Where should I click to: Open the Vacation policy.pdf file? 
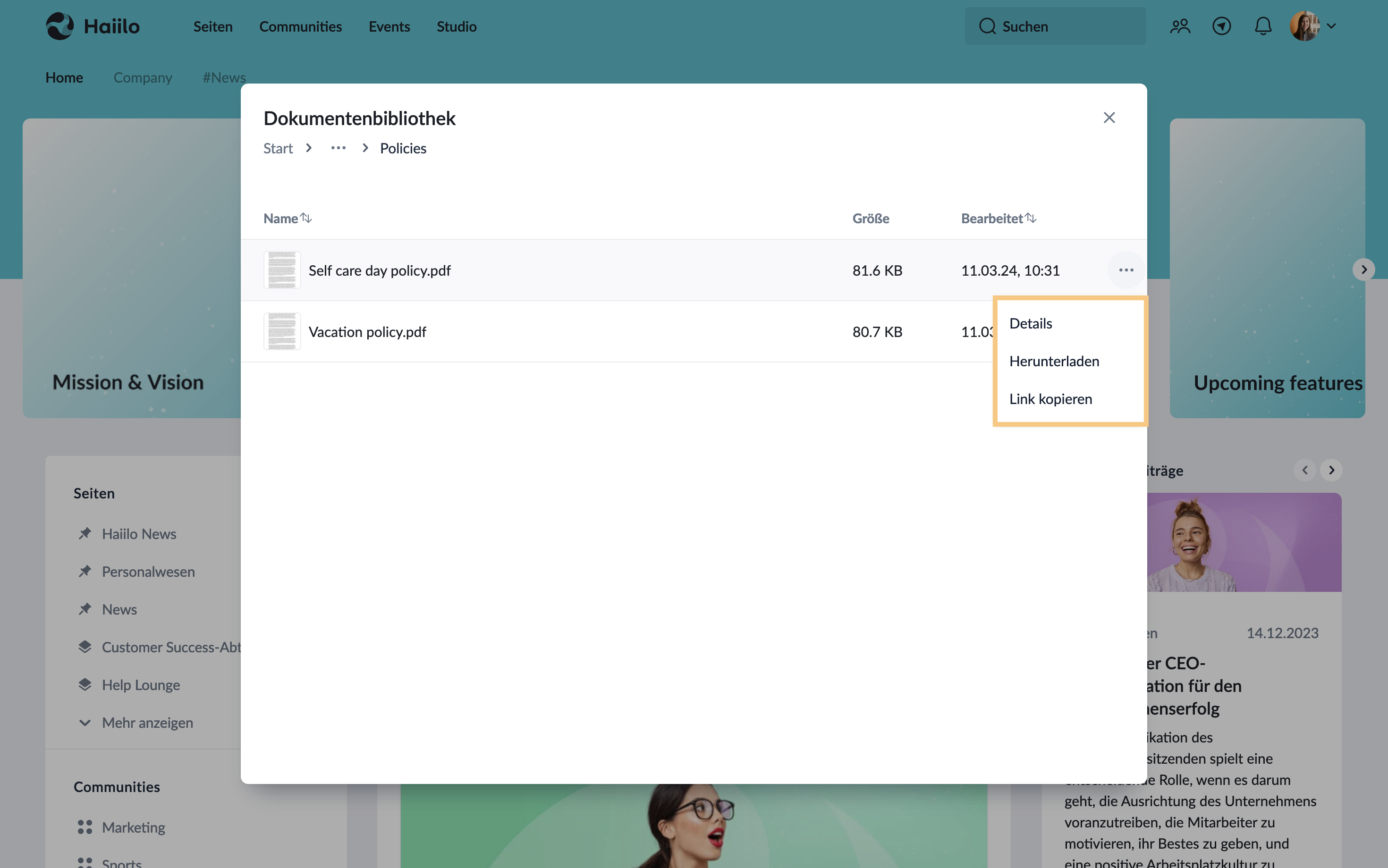click(367, 332)
